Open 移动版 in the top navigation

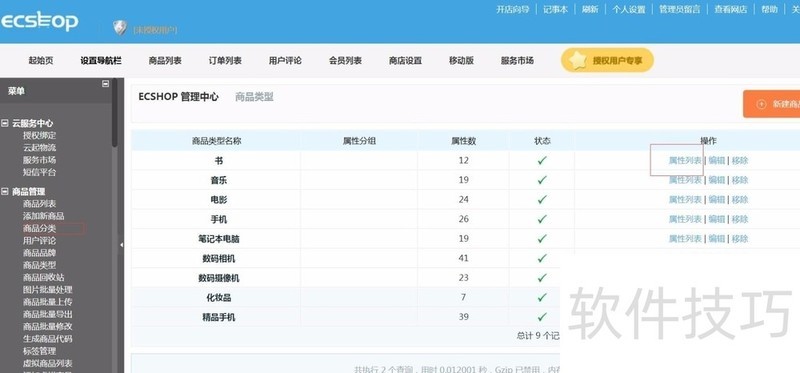pos(462,60)
